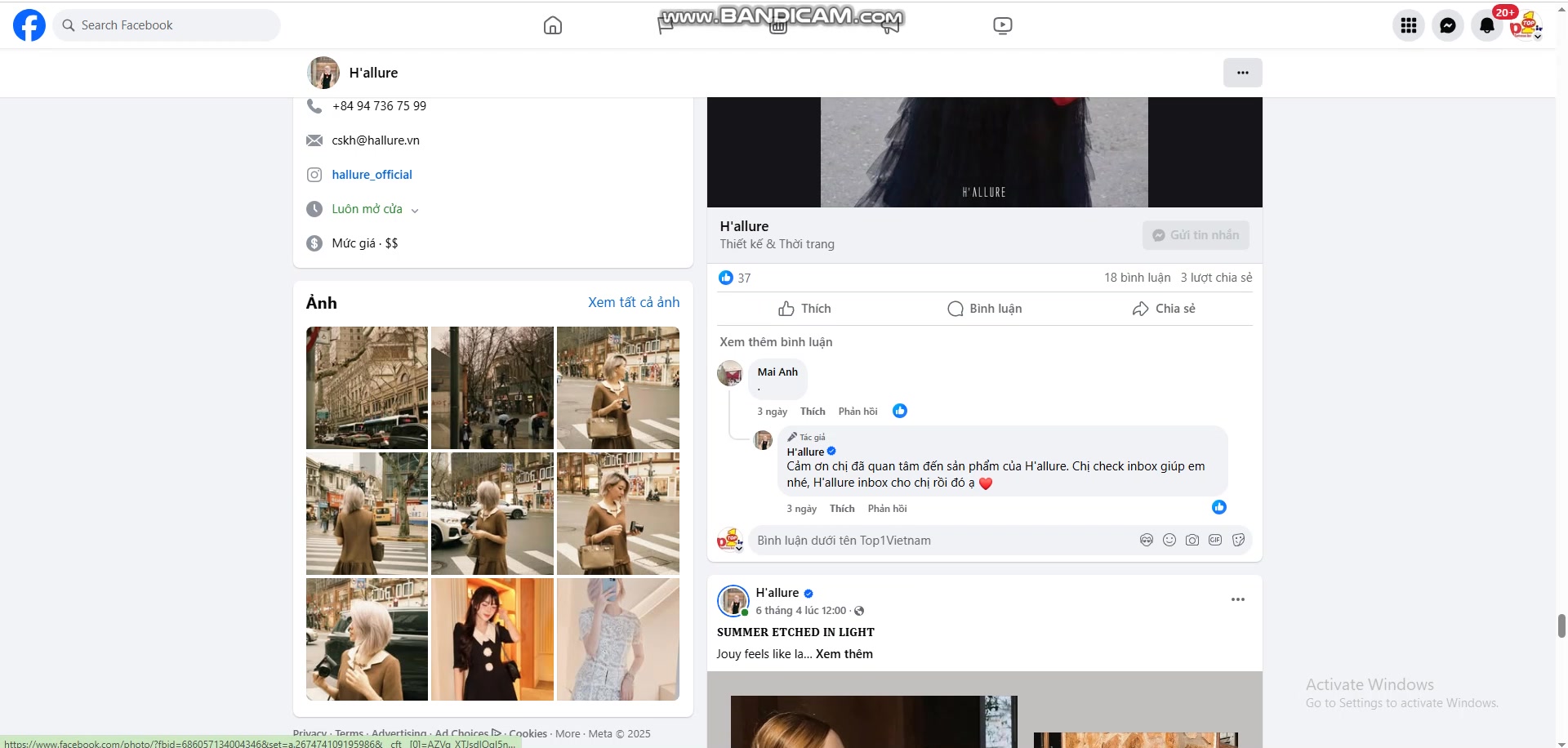Open the Messenger icon in top bar
Screen dimensions: 1568x748
(x=1447, y=25)
